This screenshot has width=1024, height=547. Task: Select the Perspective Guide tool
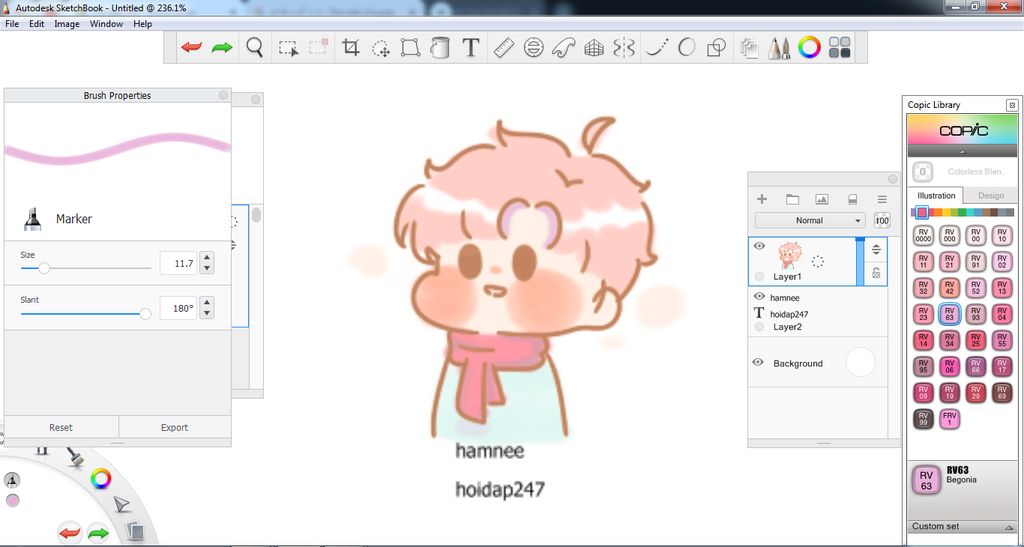coord(594,48)
